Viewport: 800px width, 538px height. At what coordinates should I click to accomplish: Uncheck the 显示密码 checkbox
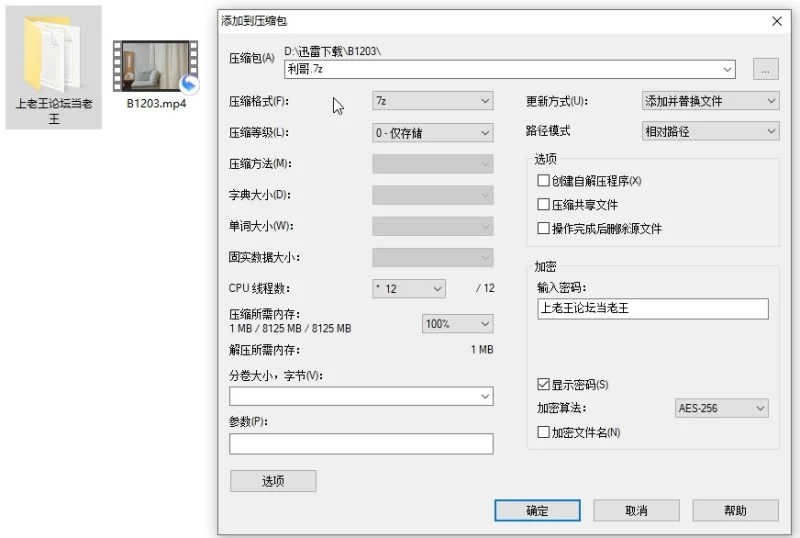pyautogui.click(x=544, y=385)
